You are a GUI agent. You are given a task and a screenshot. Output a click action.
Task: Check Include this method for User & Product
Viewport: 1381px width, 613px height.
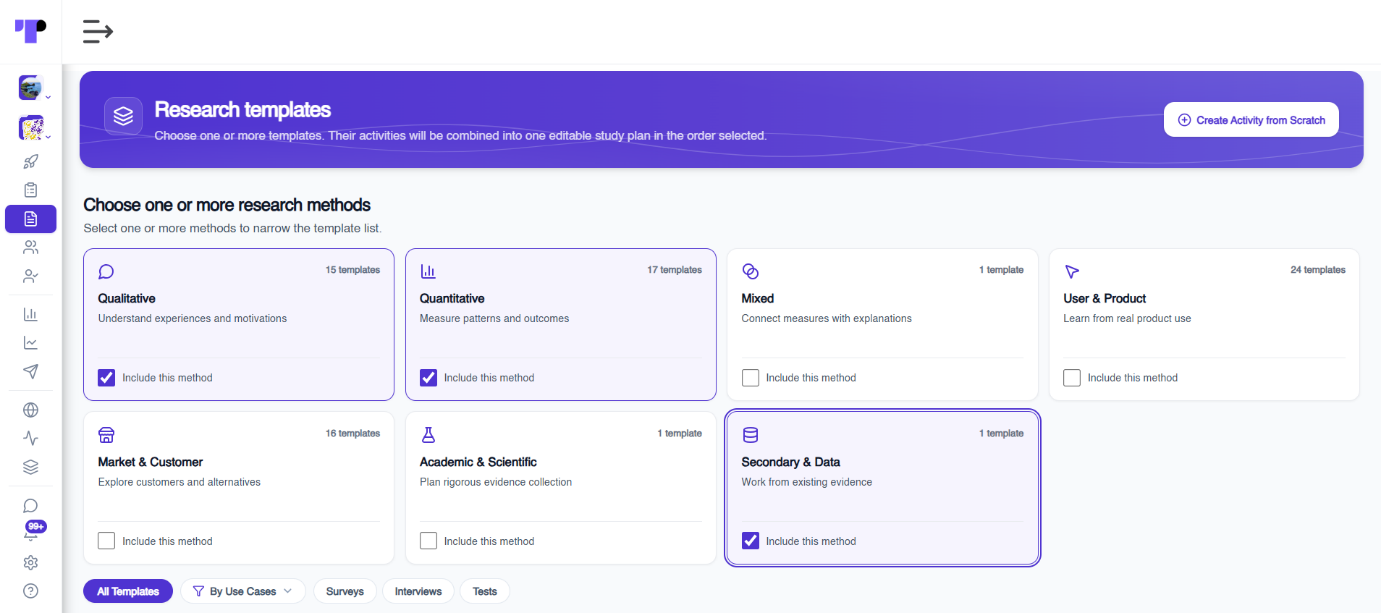click(1072, 378)
